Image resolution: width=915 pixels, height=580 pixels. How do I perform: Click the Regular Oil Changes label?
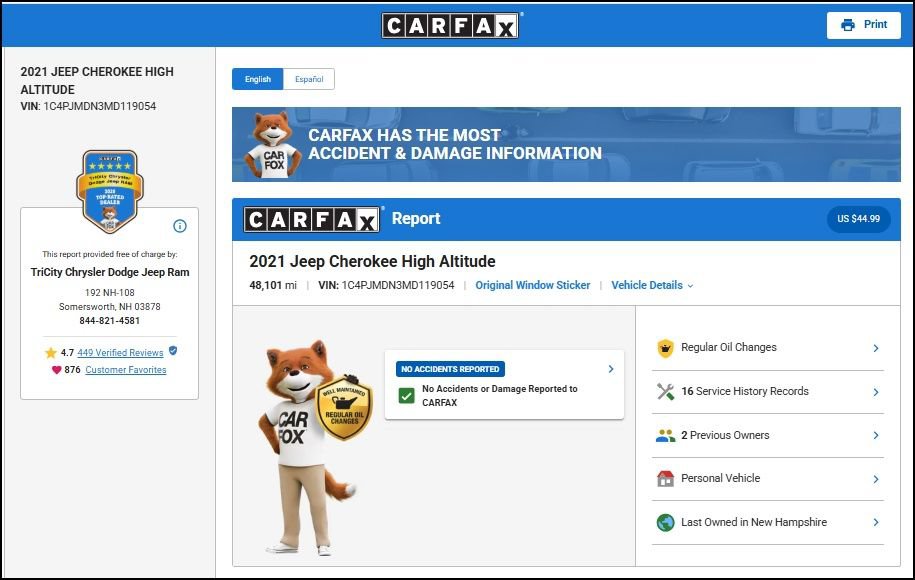(729, 347)
